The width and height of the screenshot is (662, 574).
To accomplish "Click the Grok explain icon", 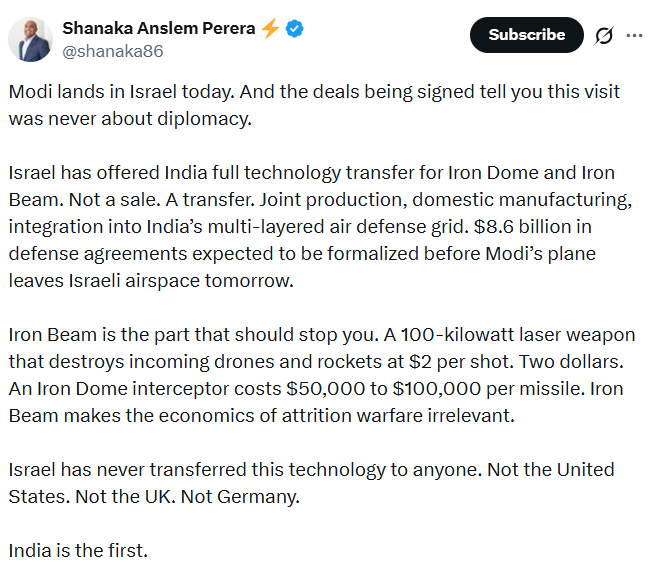I will click(603, 35).
